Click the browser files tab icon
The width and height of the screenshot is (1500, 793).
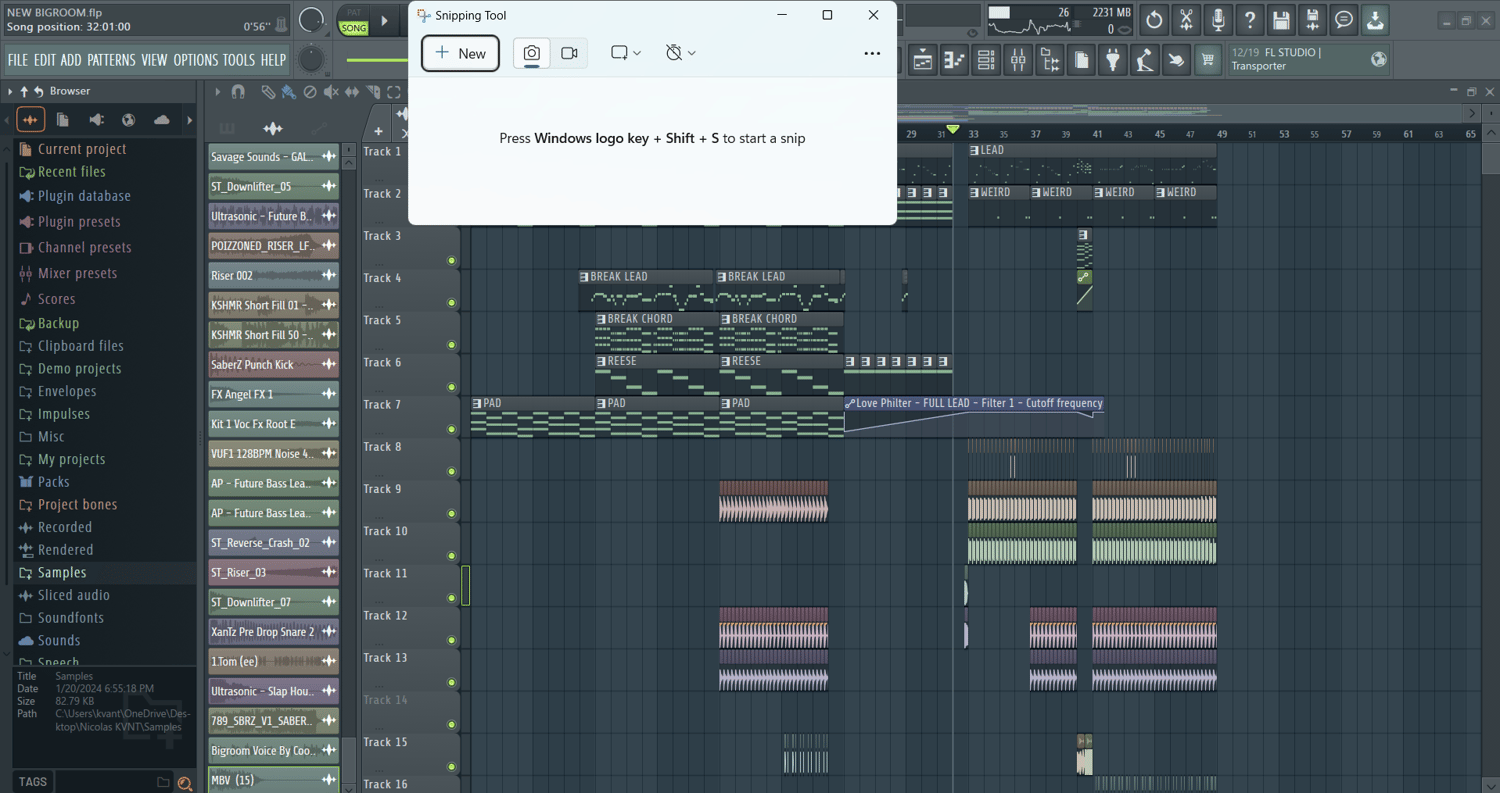coord(63,120)
